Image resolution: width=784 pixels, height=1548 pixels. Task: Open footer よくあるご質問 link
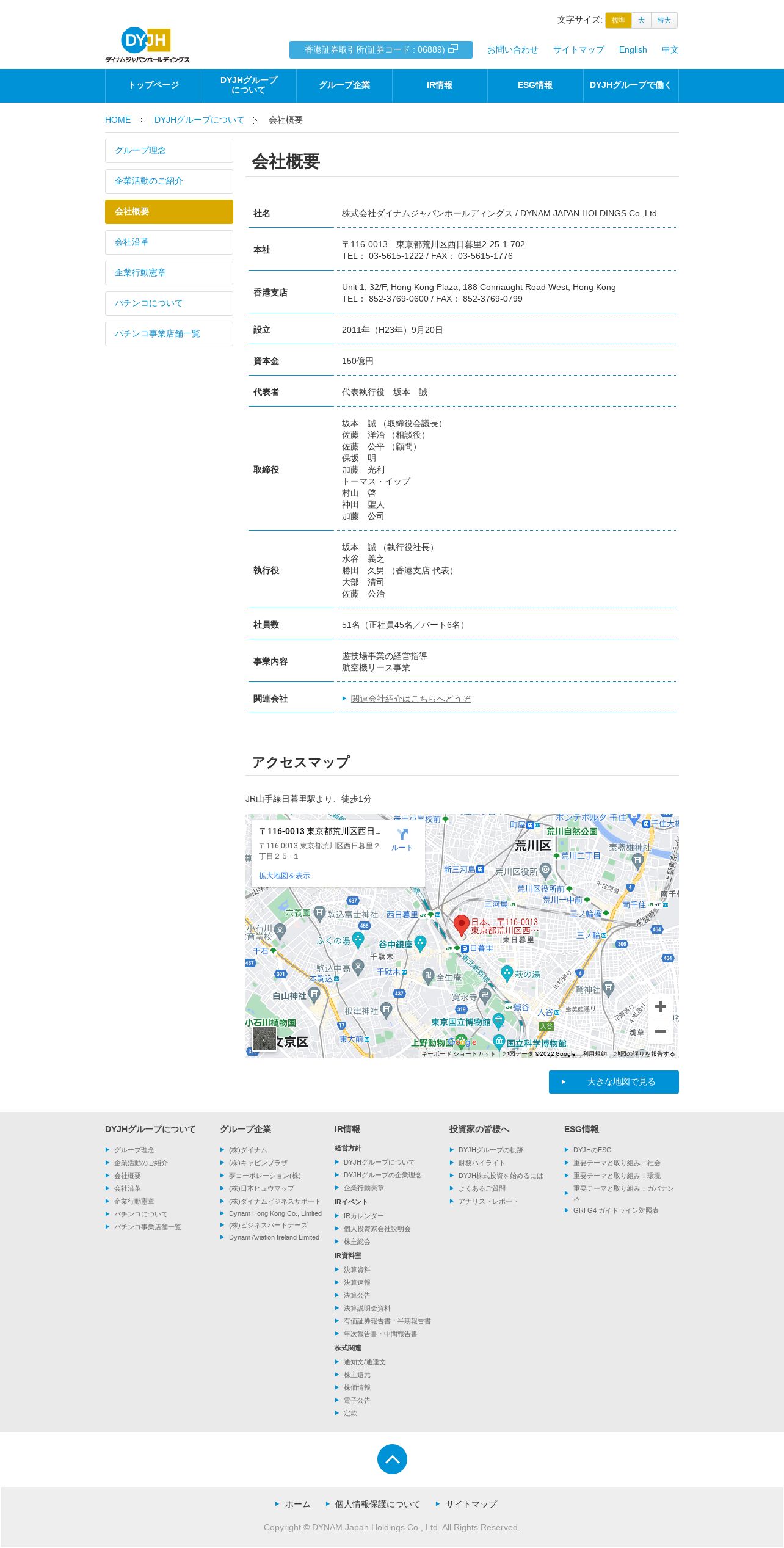click(x=482, y=1188)
